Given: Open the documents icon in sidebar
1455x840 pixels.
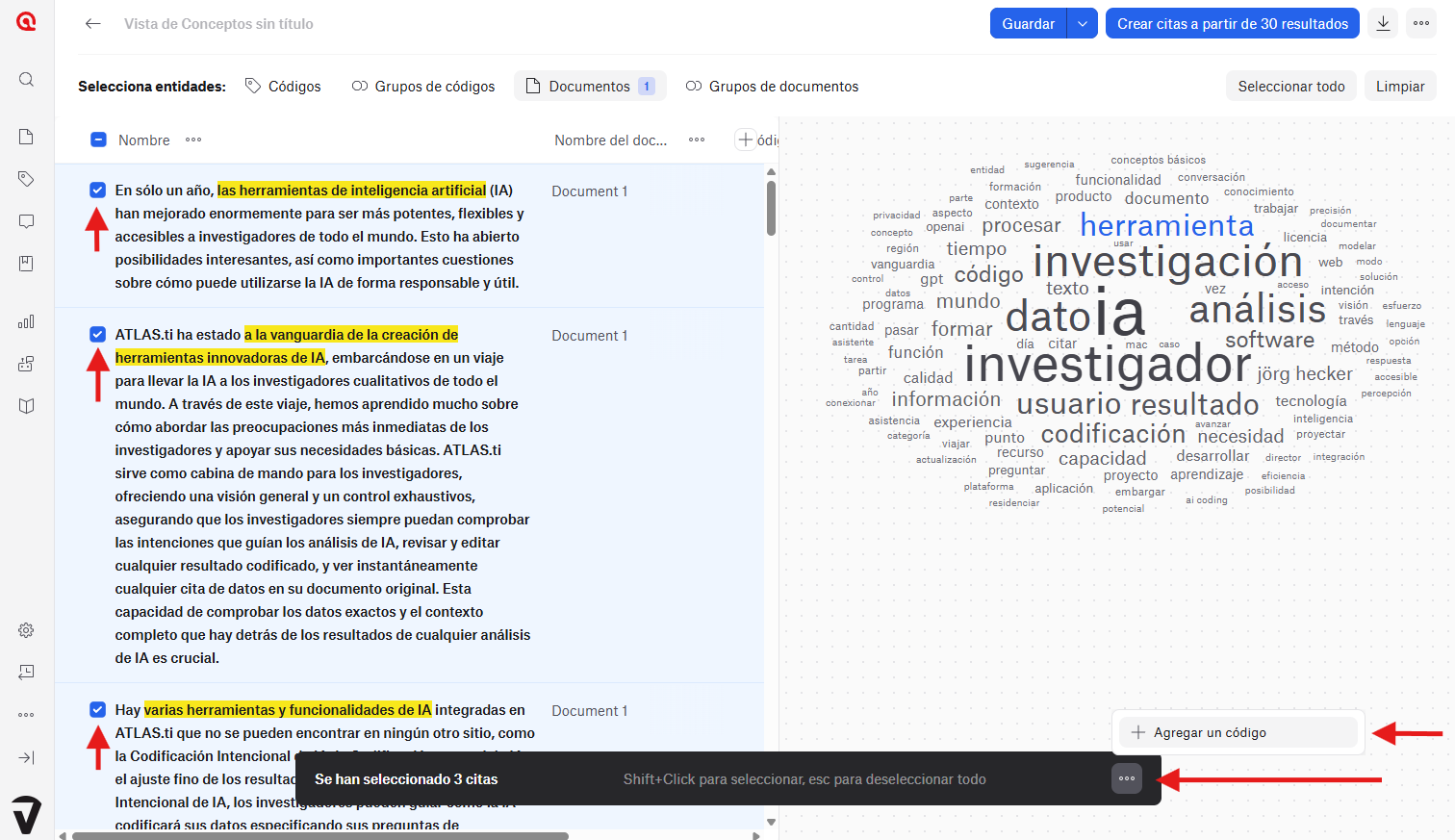Looking at the screenshot, I should click(27, 137).
